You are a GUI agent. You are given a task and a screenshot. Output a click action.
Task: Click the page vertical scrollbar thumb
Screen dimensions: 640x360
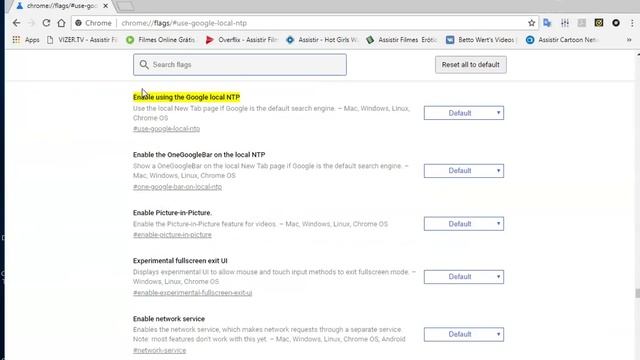(x=637, y=293)
